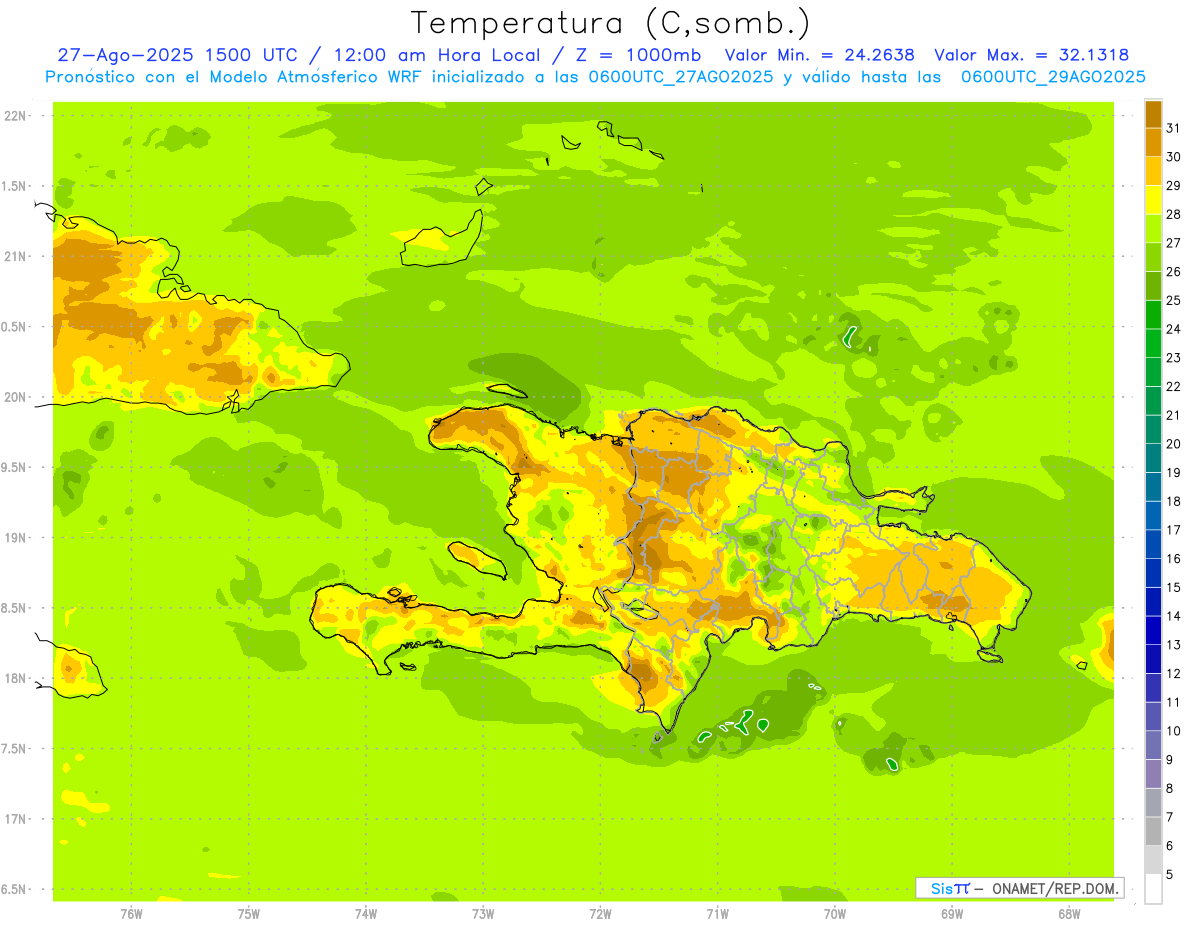Click the "18N" latitude axis label

click(x=15, y=679)
